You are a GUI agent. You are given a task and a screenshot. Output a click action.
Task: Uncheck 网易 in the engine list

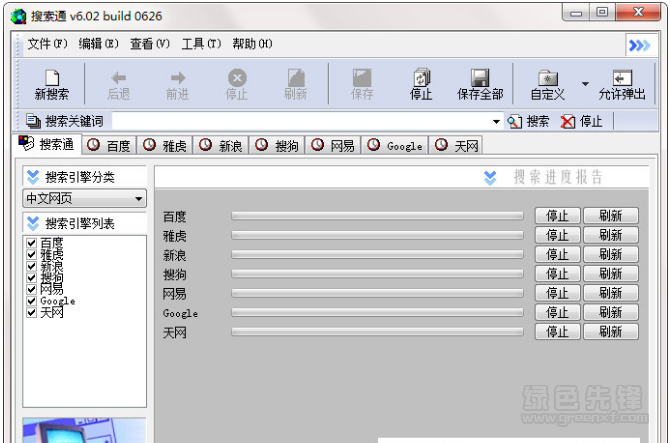tap(32, 289)
